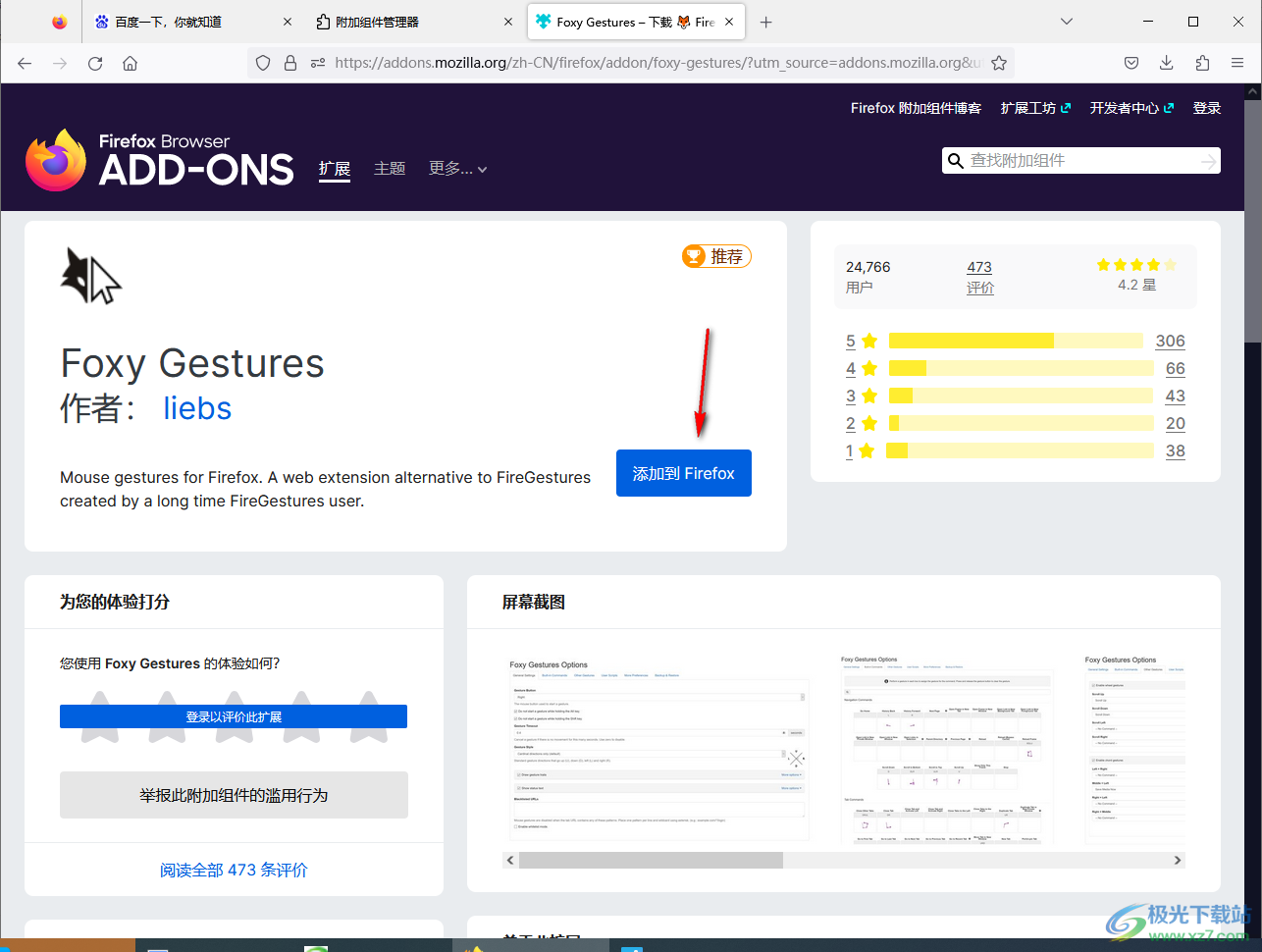Show 4 star reviews
The image size is (1262, 952).
(861, 368)
